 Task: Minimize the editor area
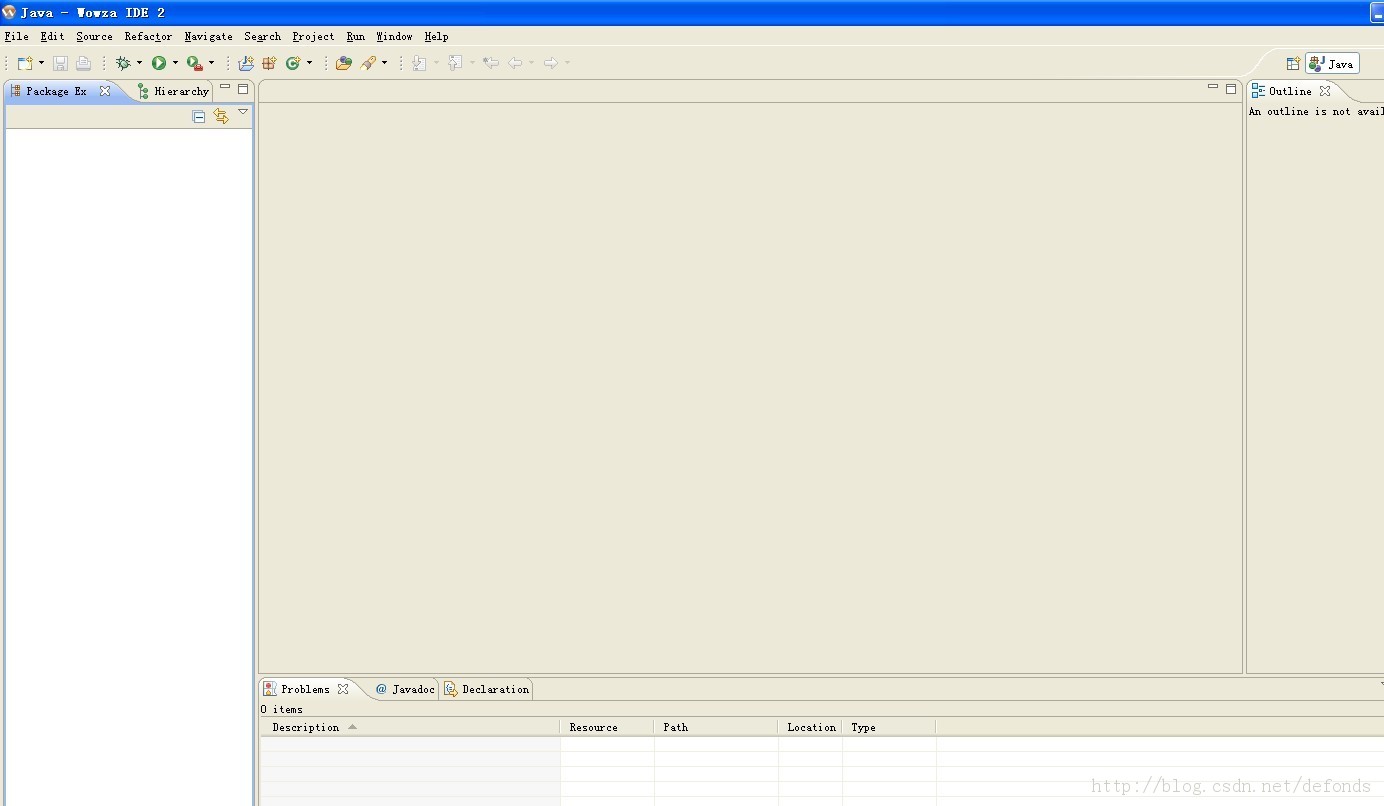point(1213,88)
